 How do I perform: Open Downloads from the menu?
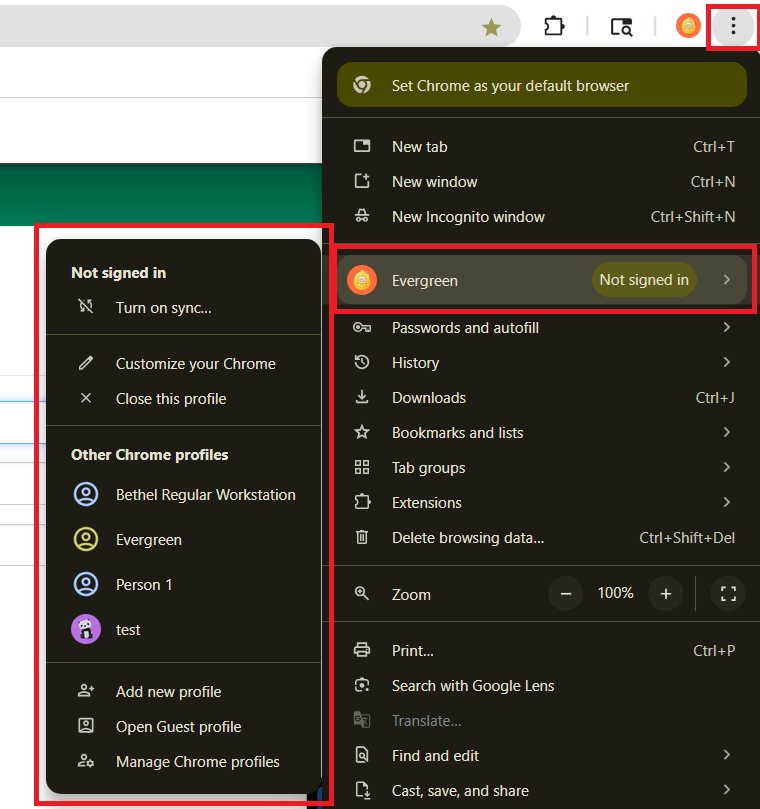point(542,397)
